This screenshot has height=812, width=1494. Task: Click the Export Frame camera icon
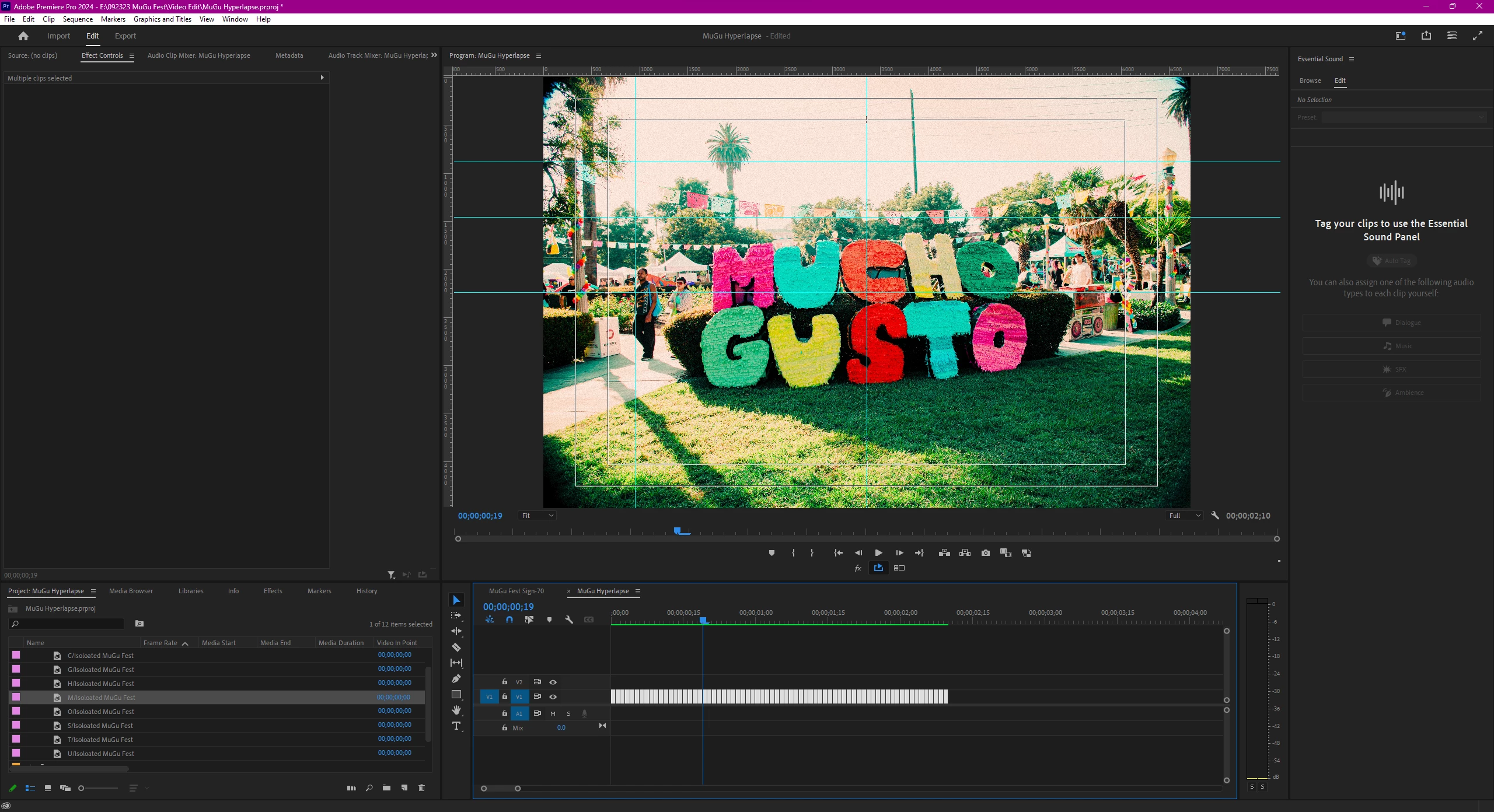[x=986, y=553]
